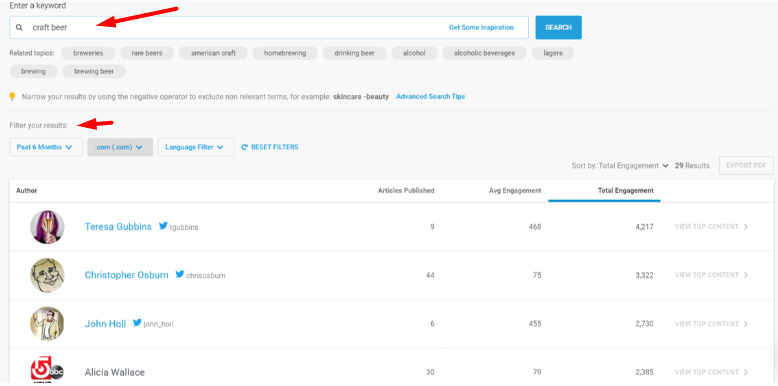Open John Holl's Twitter bird icon

(x=137, y=323)
